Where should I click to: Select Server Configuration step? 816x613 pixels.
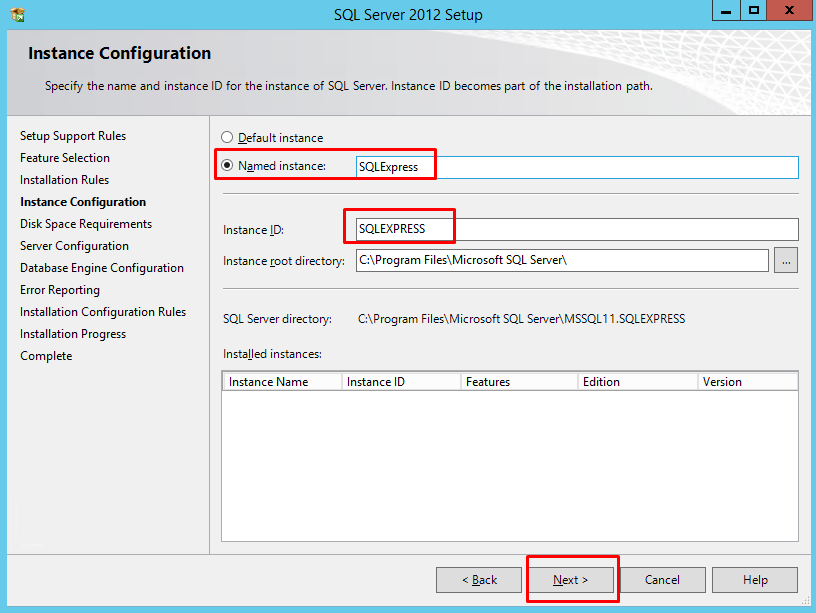(74, 246)
